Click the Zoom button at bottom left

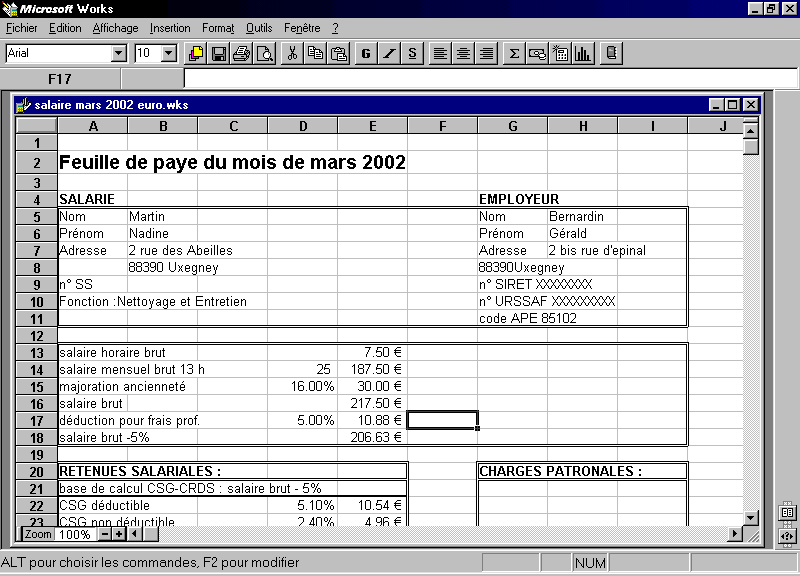pos(38,534)
